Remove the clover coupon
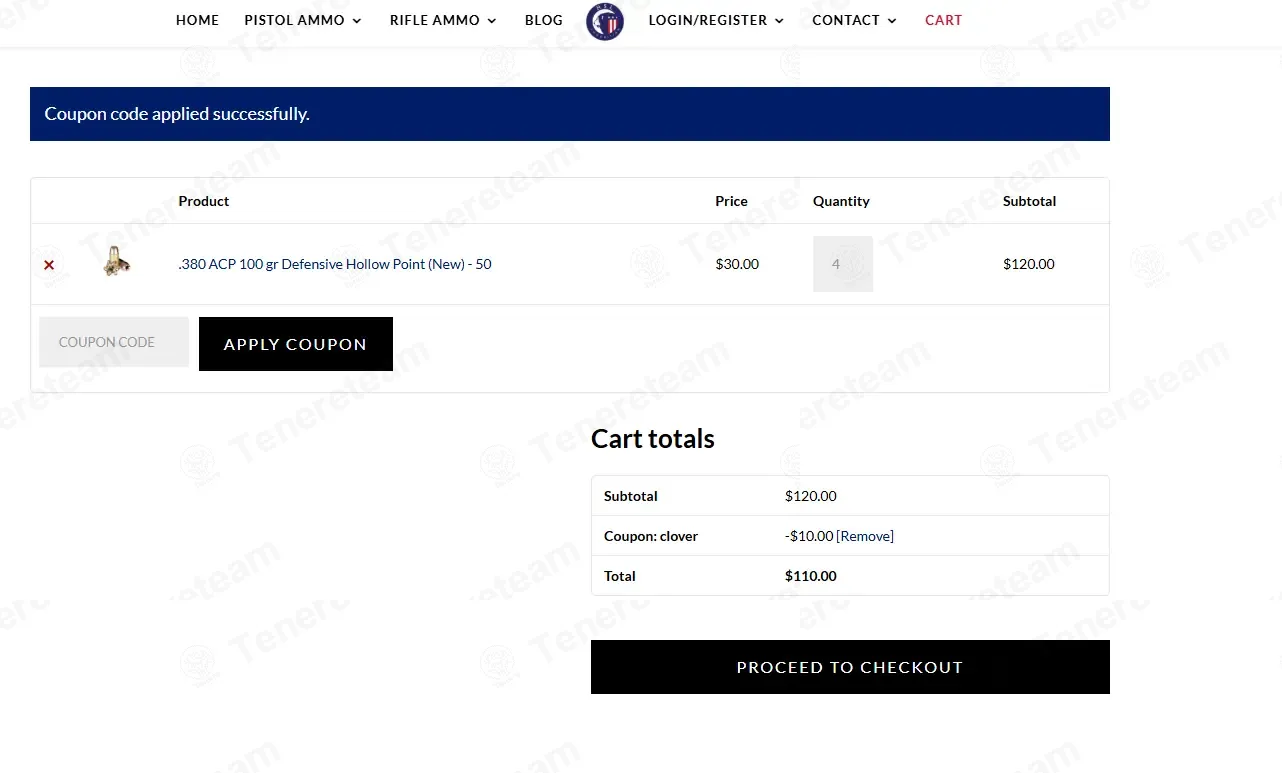Image resolution: width=1282 pixels, height=773 pixels. [x=865, y=536]
